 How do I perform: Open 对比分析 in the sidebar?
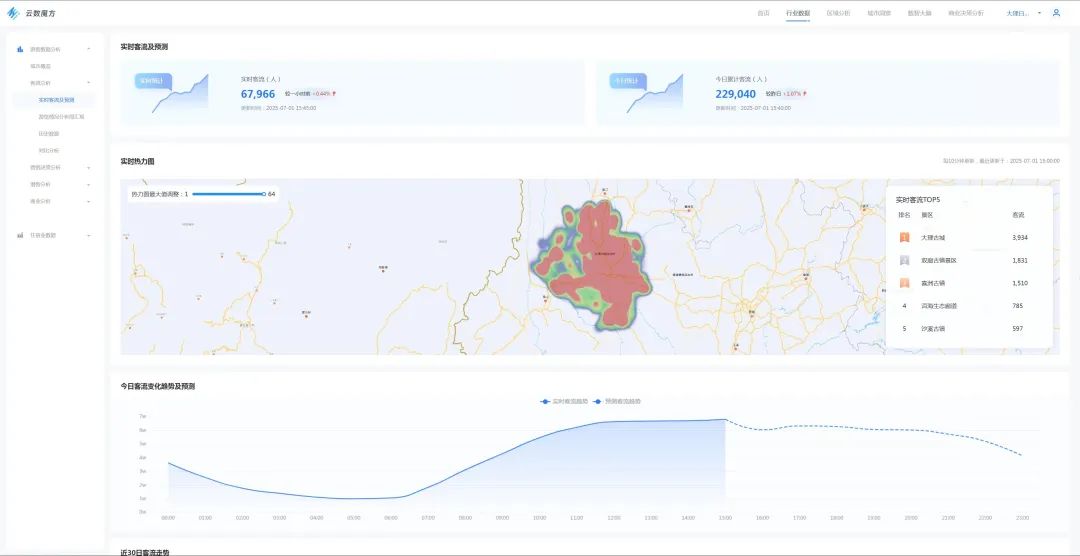point(49,150)
